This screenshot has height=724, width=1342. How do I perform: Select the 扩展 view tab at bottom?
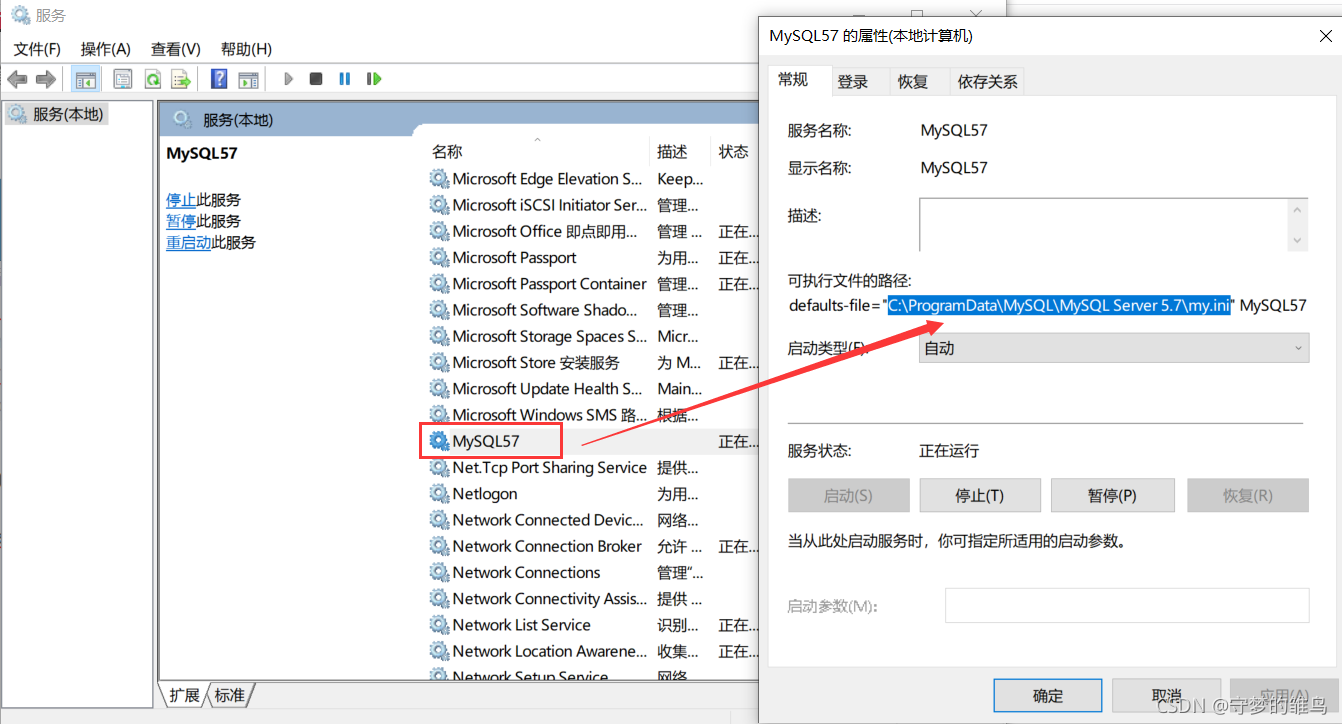tap(184, 695)
